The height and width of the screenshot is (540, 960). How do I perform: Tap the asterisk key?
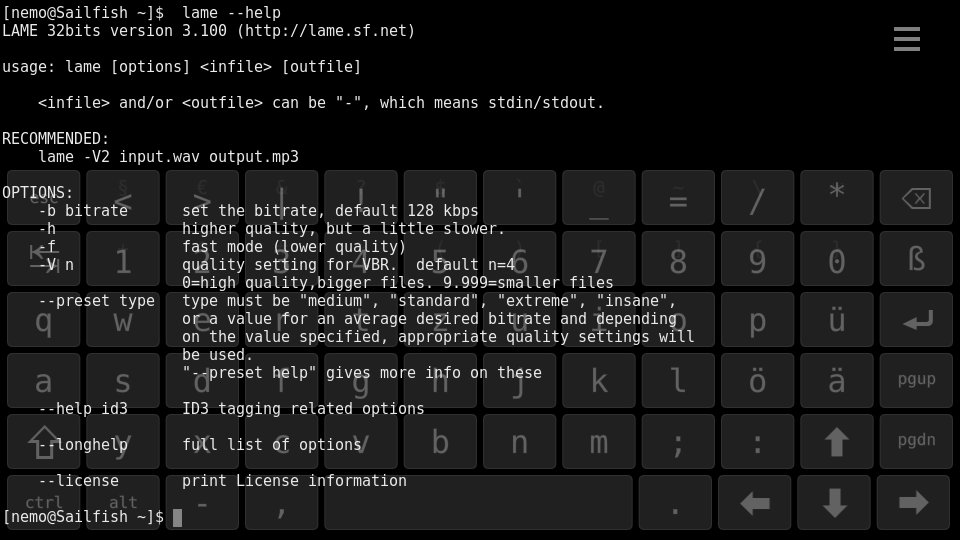(x=836, y=197)
